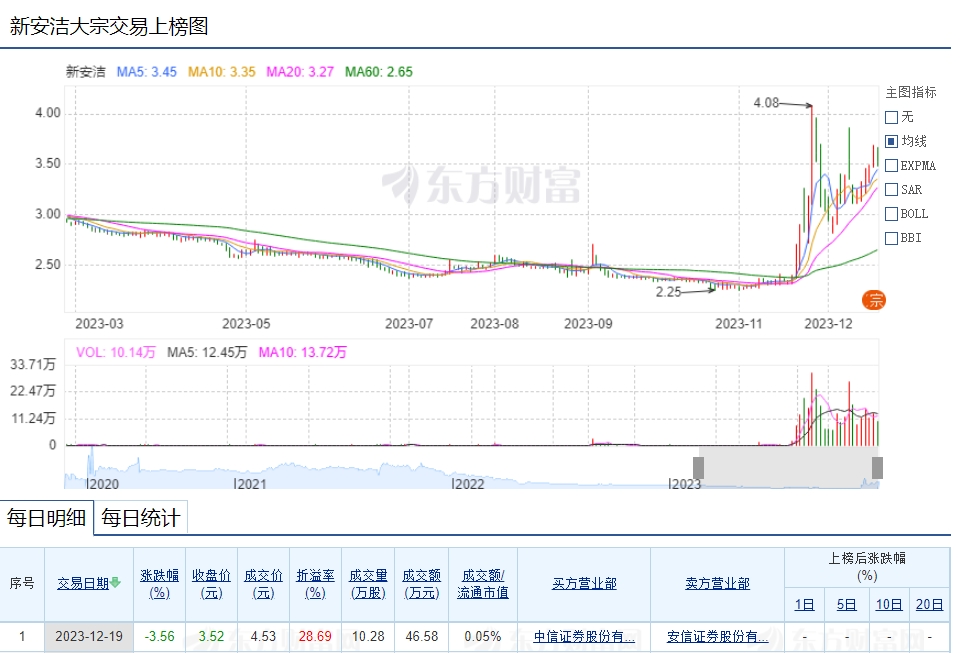Click the right handle of the range selector

point(877,467)
